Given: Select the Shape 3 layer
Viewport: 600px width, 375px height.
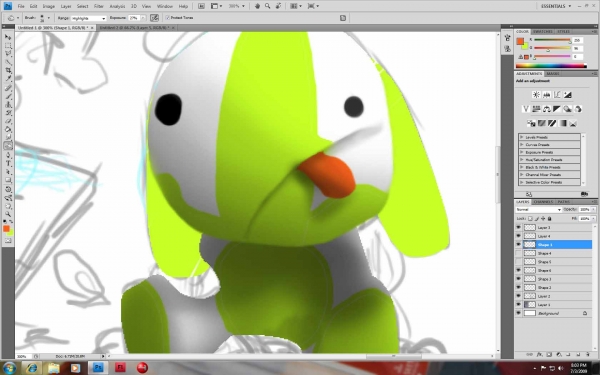Looking at the screenshot, I should [x=553, y=279].
